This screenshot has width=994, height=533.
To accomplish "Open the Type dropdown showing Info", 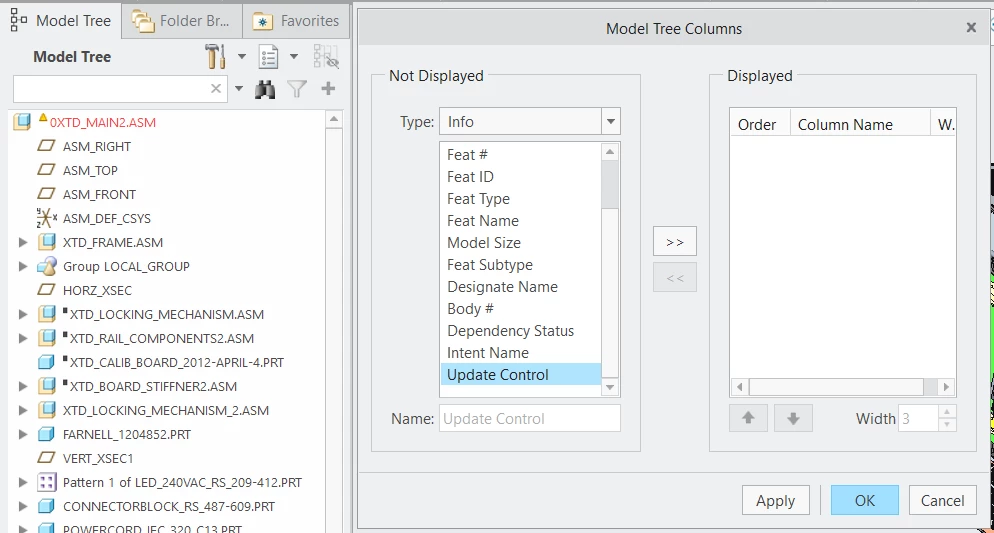I will pos(529,121).
